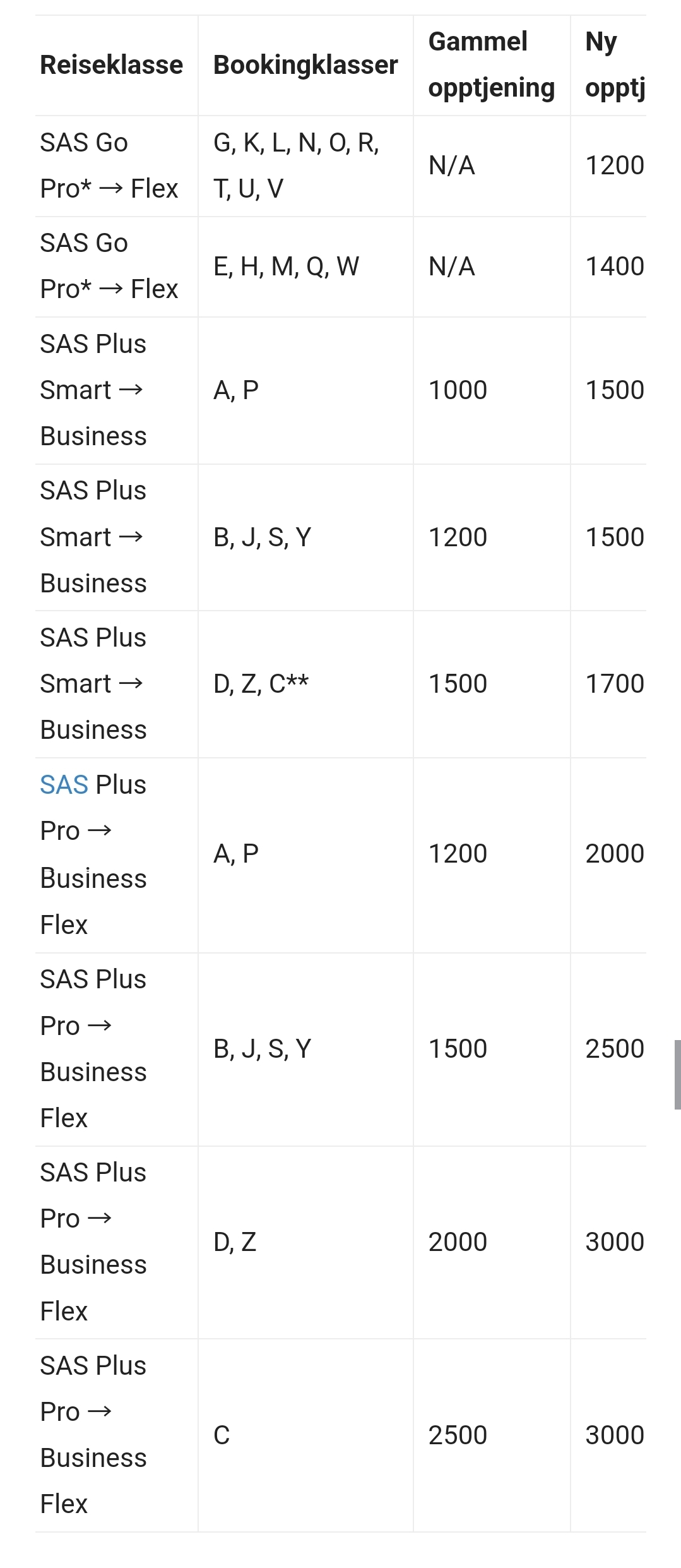Open the blue SAS link

click(64, 785)
